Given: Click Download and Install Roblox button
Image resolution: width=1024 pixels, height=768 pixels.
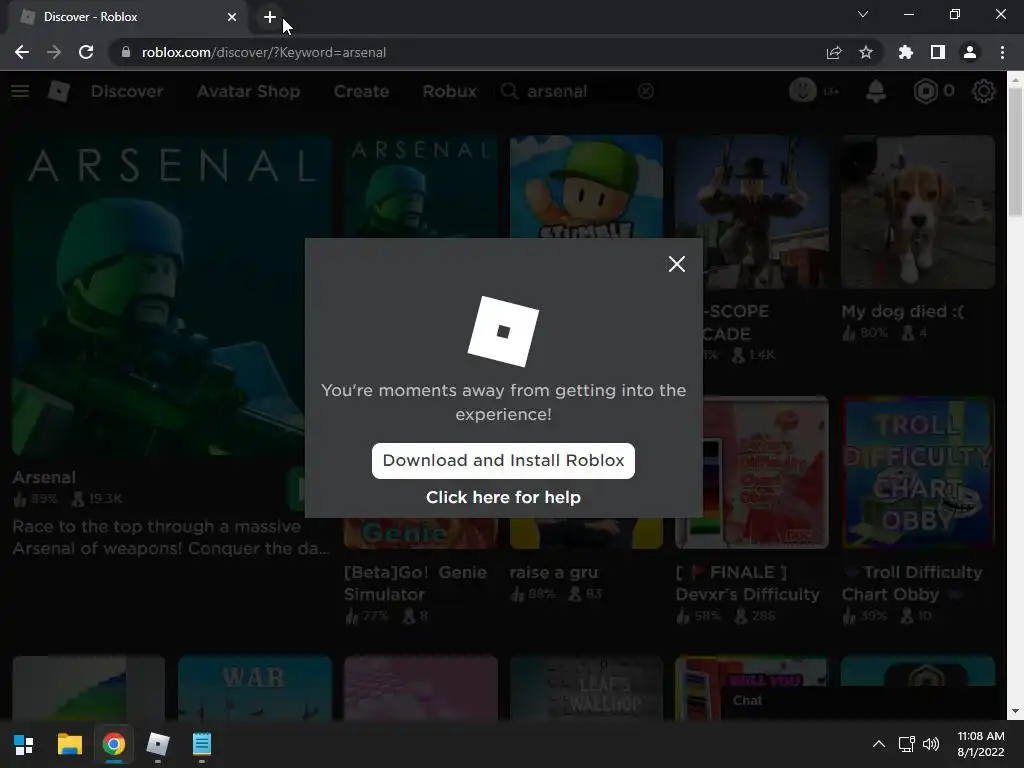Looking at the screenshot, I should (503, 460).
